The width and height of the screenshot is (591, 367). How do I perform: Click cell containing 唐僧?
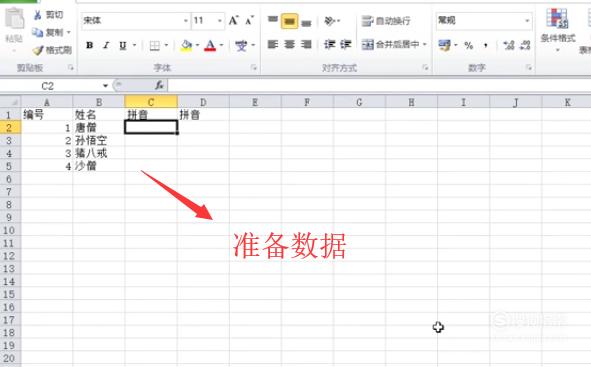99,128
